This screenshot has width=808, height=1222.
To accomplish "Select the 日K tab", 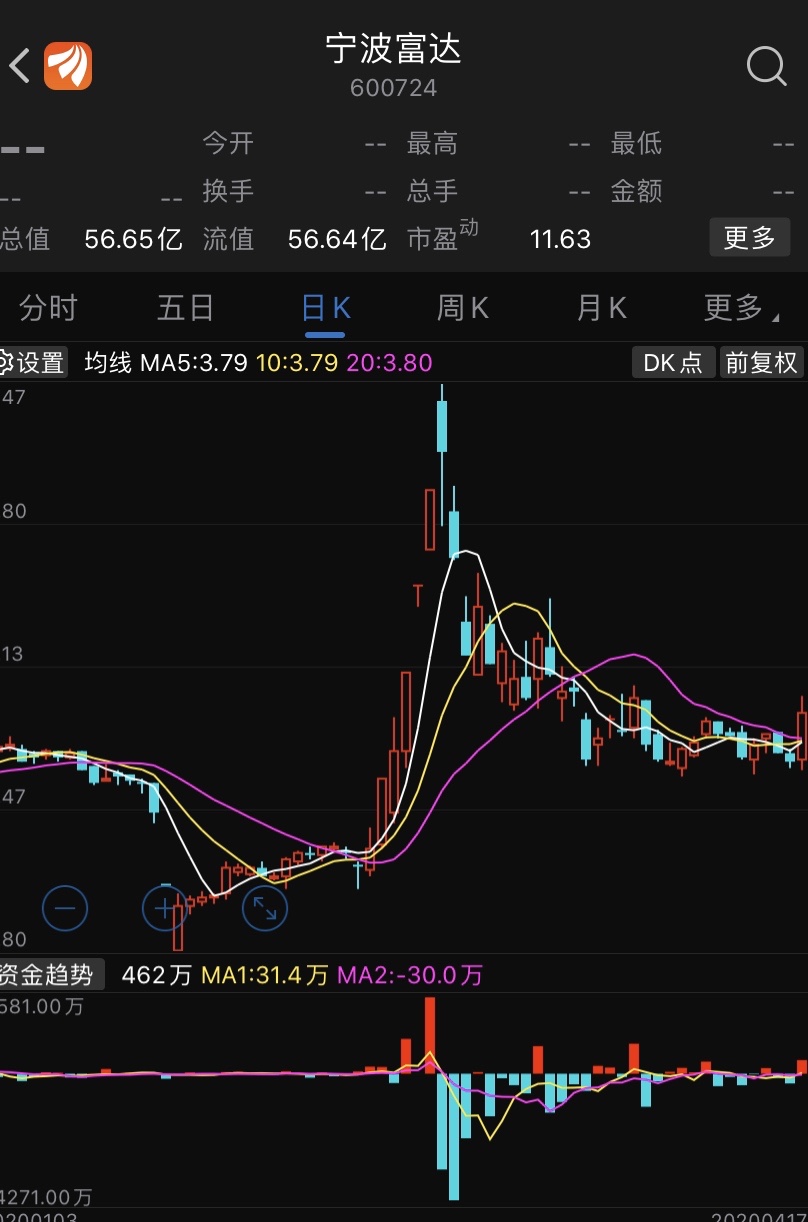I will [x=325, y=308].
